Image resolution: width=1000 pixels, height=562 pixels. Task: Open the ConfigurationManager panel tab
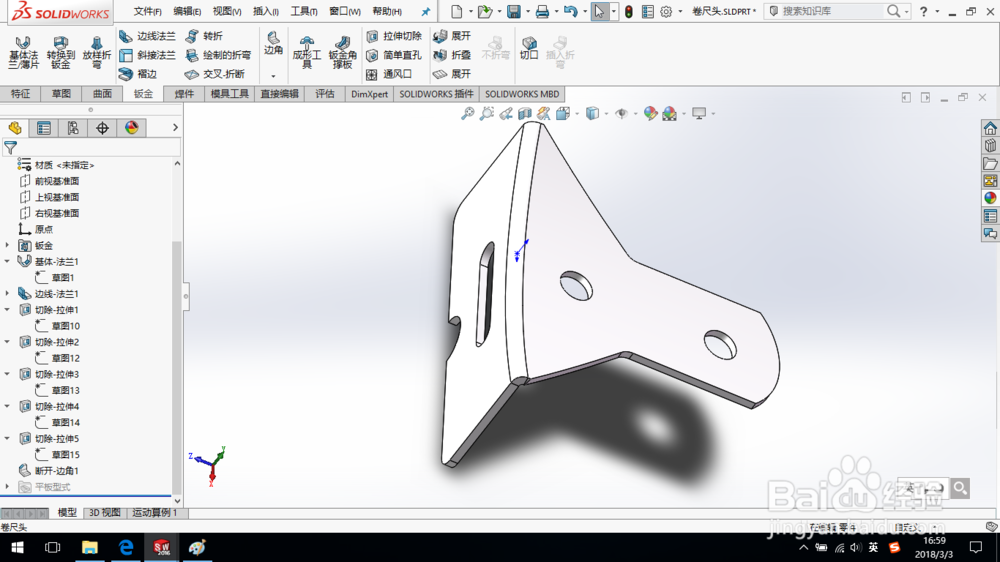(73, 128)
